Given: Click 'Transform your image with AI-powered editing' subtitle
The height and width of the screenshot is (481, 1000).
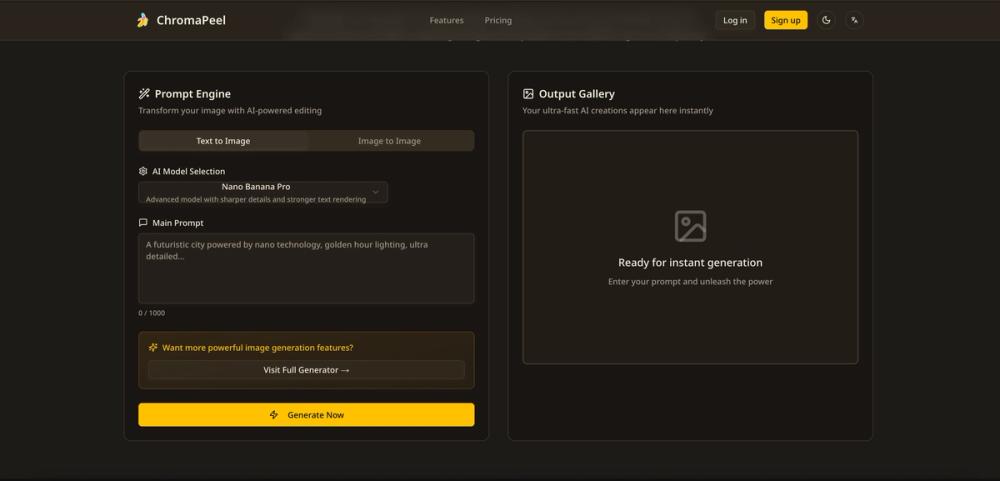Looking at the screenshot, I should [230, 110].
